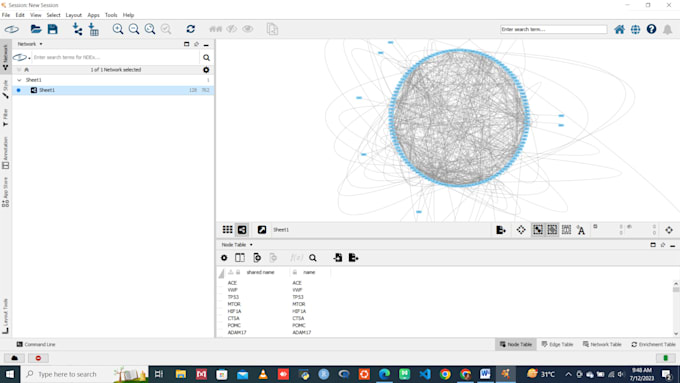Open the Command Line button
Viewport: 680px width, 383px height.
[36, 344]
